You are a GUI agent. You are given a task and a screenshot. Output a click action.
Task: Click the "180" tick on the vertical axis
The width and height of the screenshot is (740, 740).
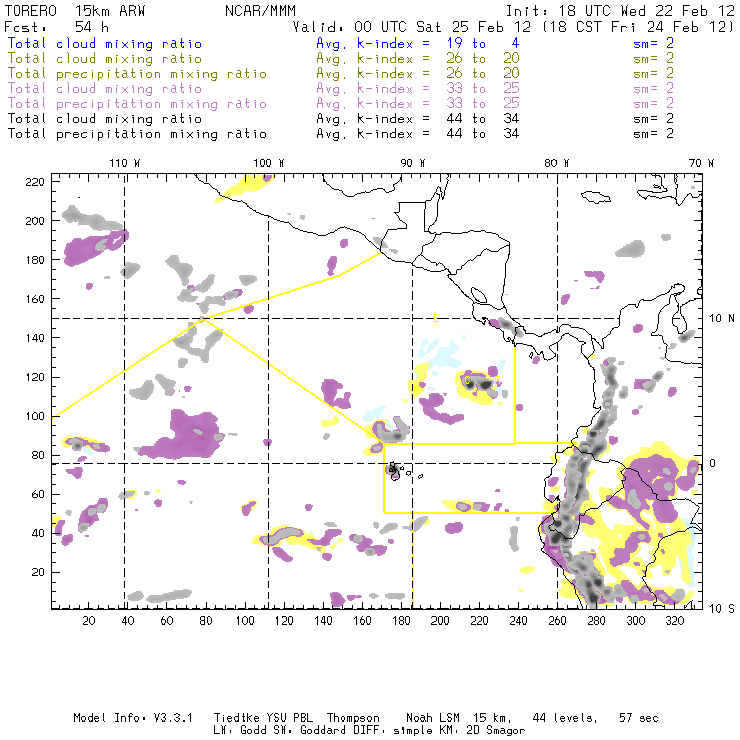pos(35,260)
